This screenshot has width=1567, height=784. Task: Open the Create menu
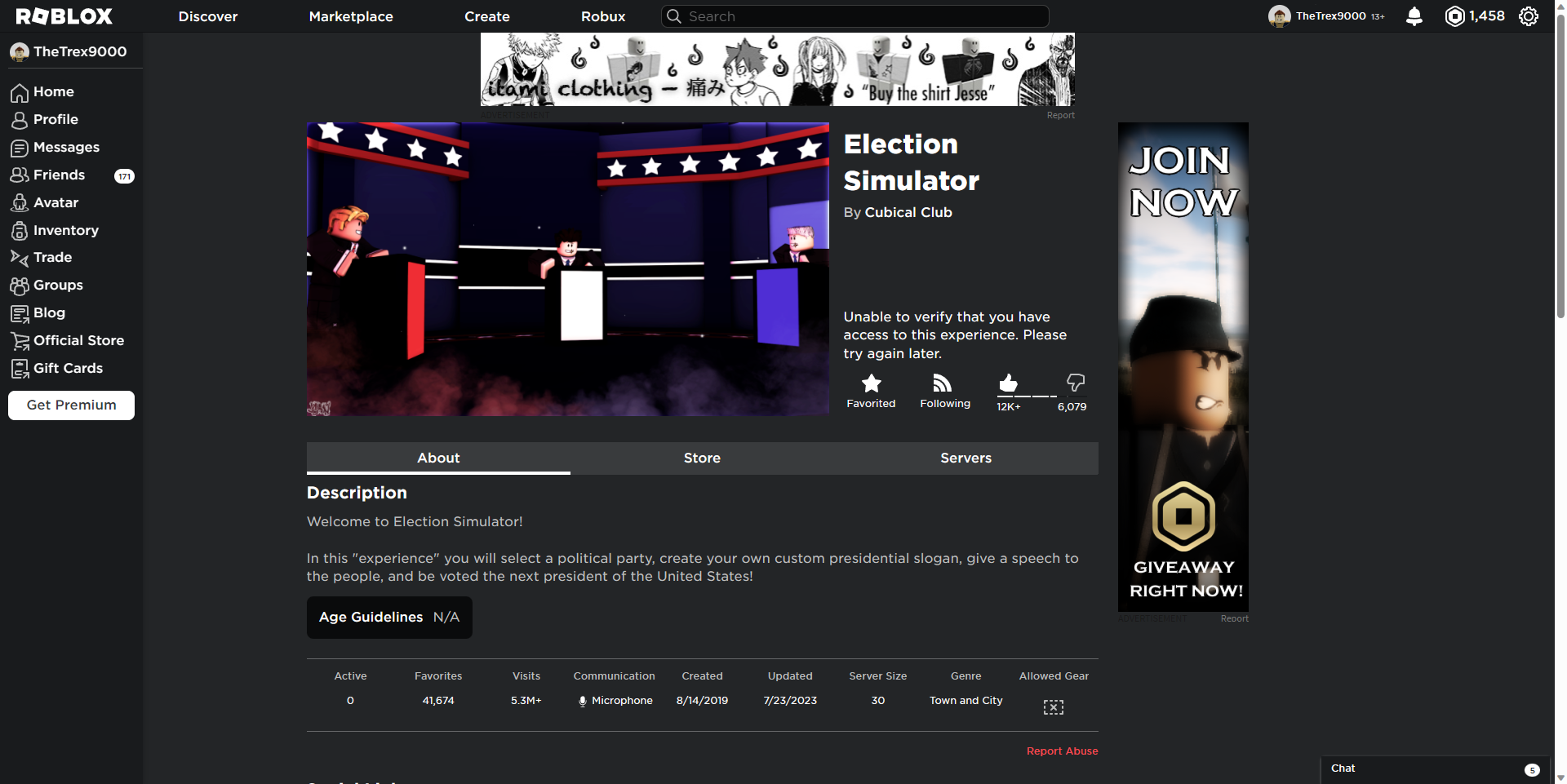[487, 16]
